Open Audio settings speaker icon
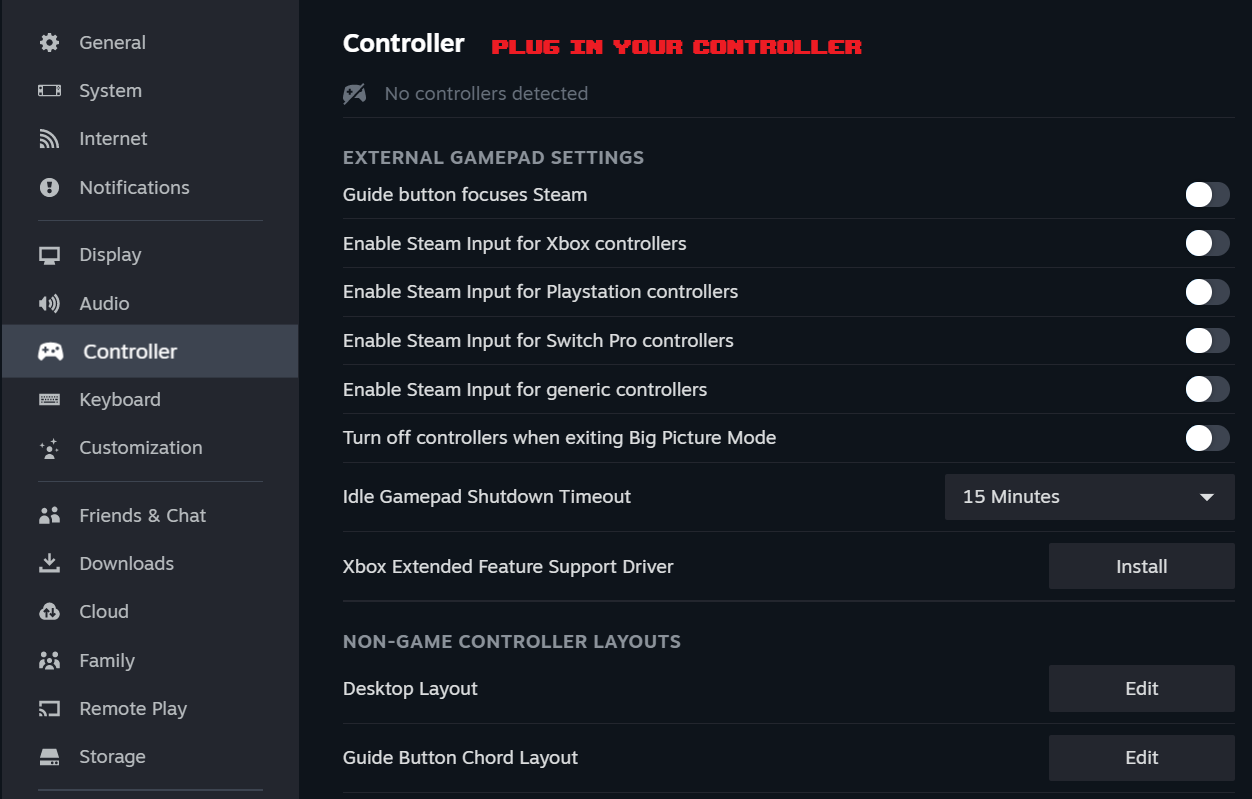1252x799 pixels. (49, 304)
